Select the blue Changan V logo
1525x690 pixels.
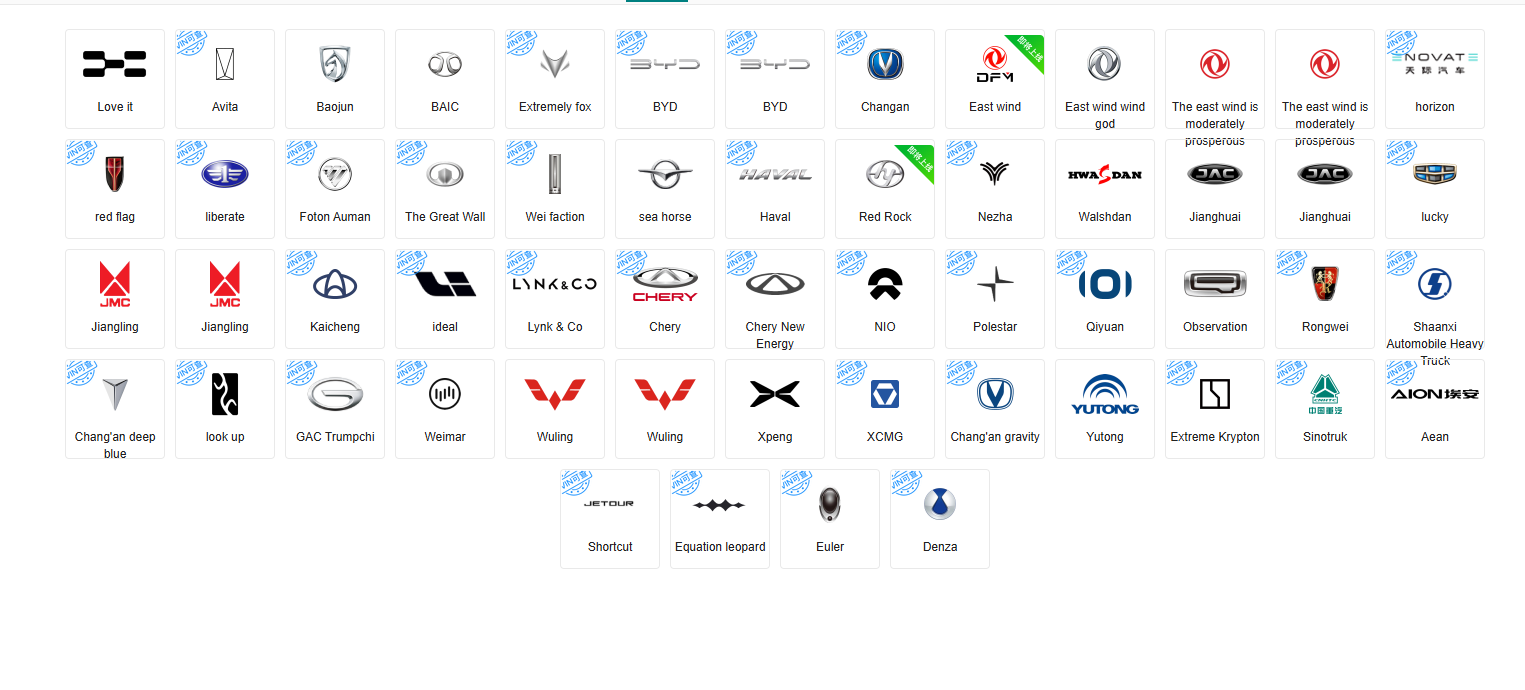(885, 64)
